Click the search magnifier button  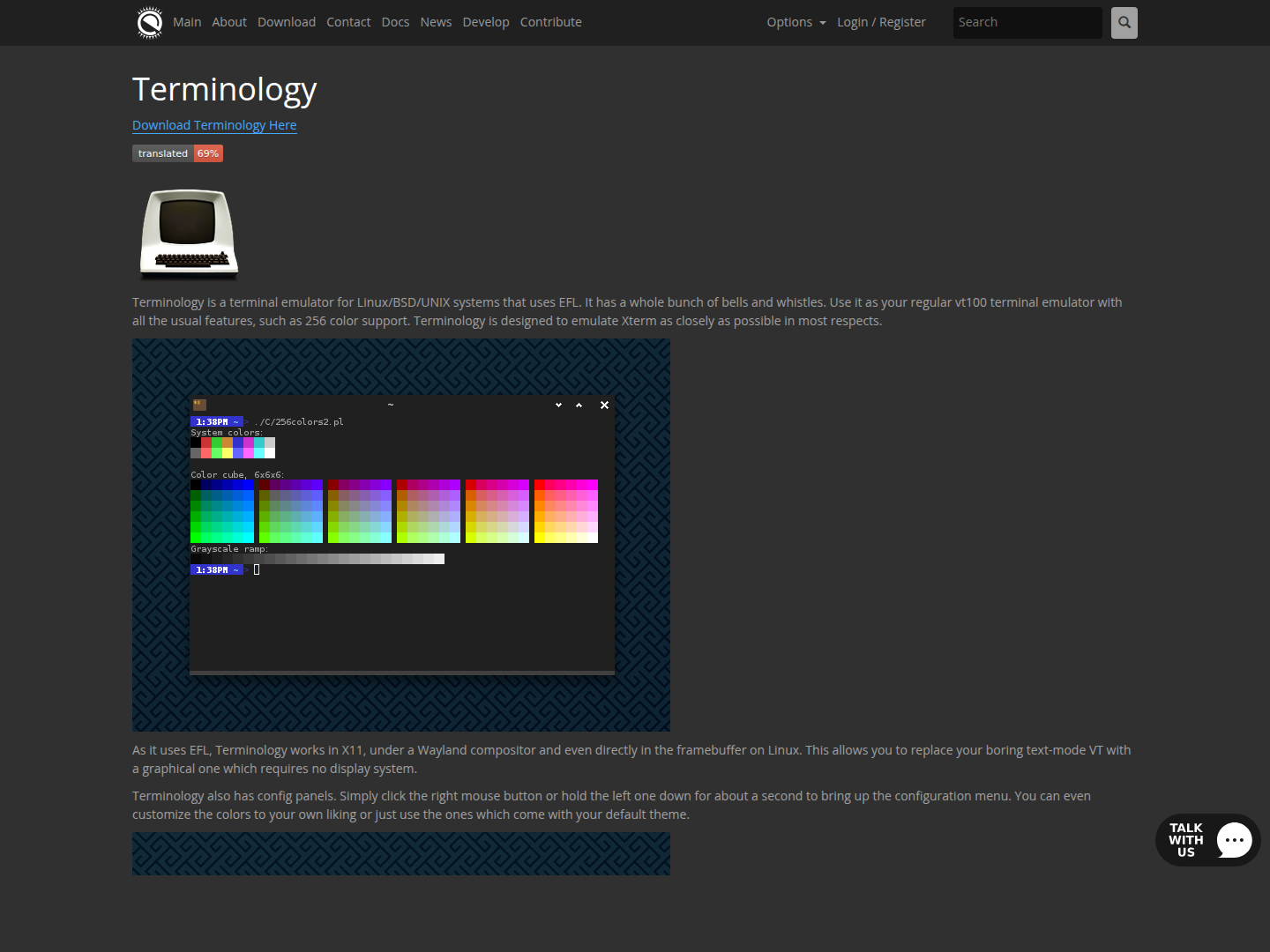click(x=1124, y=23)
